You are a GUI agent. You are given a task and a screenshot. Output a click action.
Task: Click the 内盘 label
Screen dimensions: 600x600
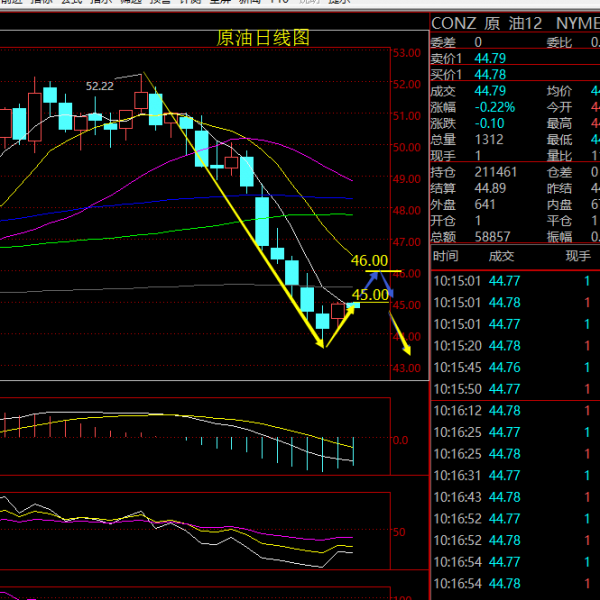tap(559, 204)
